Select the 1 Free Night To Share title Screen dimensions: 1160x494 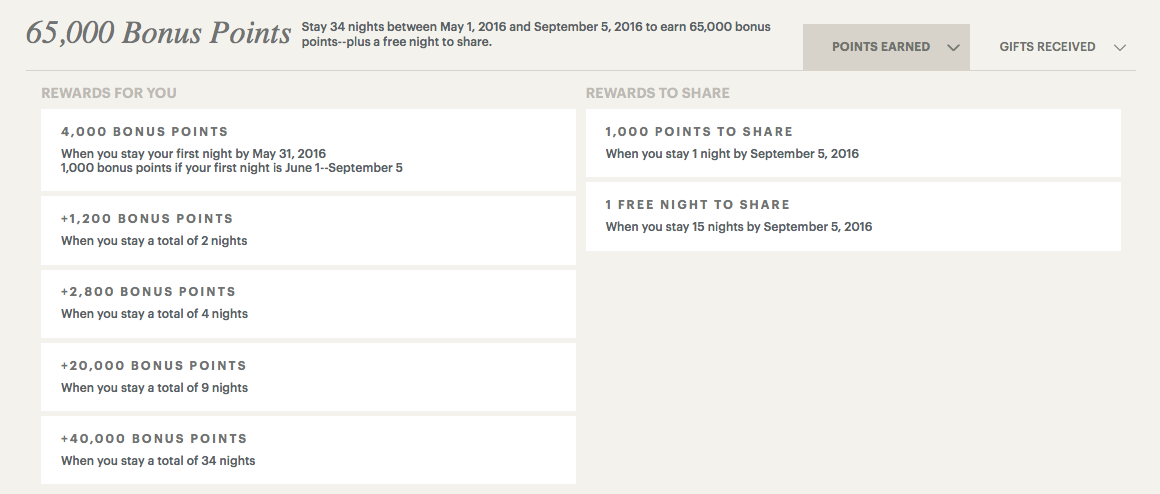coord(697,204)
